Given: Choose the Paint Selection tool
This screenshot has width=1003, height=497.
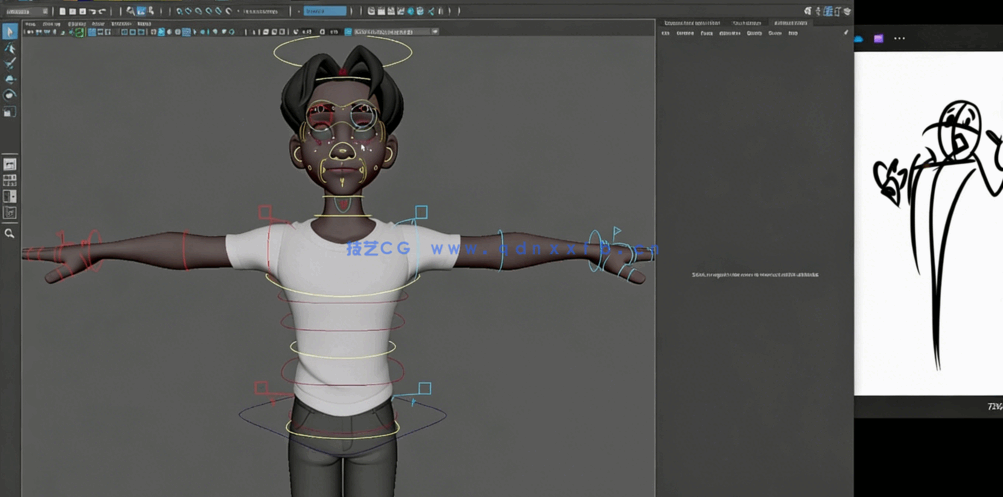Looking at the screenshot, I should tap(10, 63).
